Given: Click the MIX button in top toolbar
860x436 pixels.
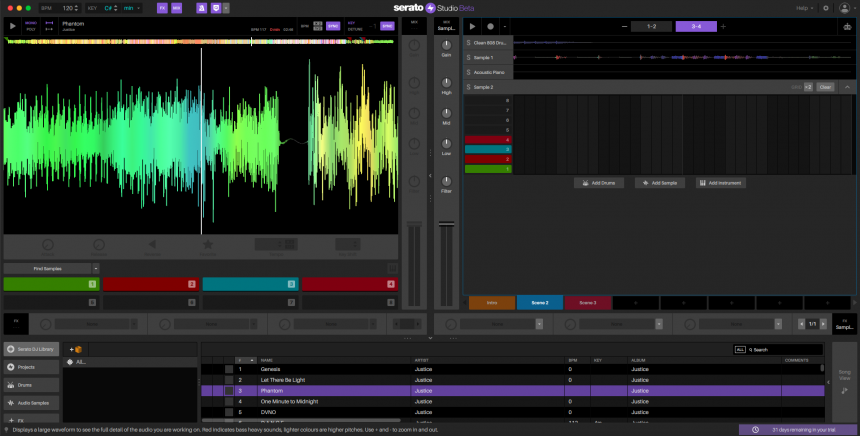Looking at the screenshot, I should [177, 8].
